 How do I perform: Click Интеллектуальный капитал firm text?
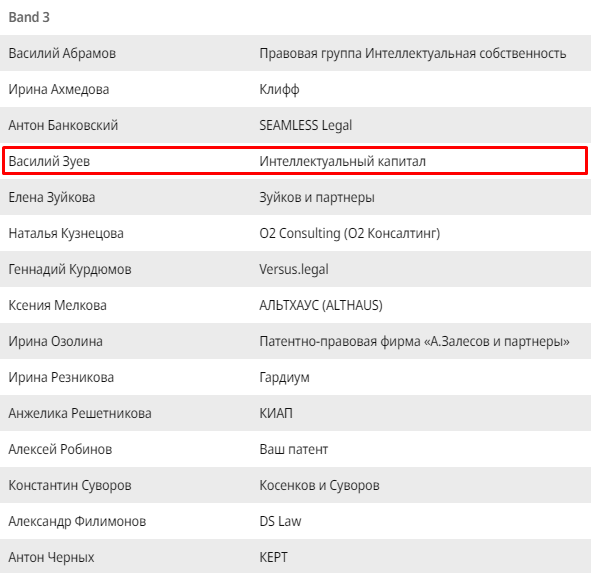pos(343,161)
